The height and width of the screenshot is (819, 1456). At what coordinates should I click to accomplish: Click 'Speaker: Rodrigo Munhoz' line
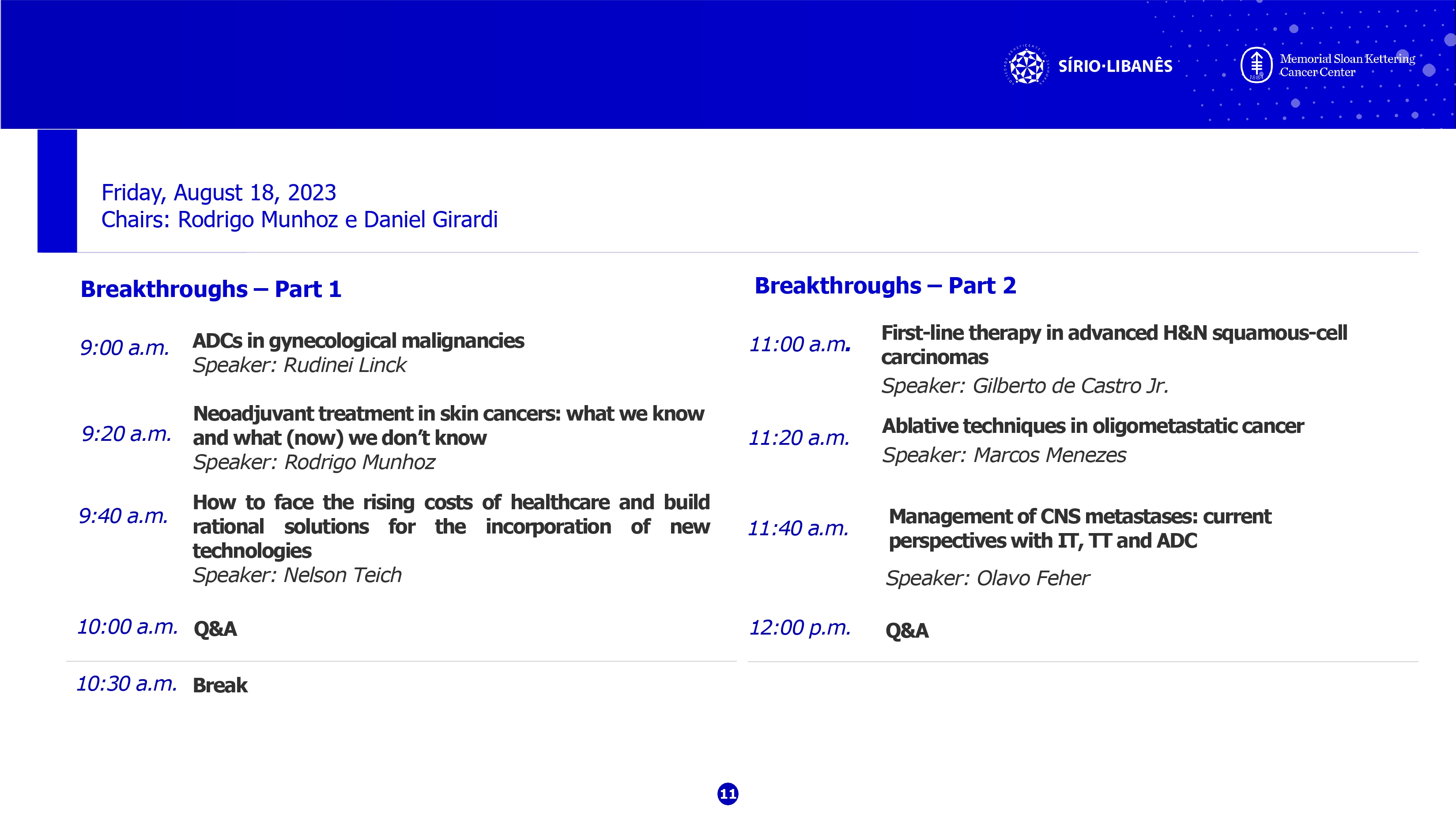click(x=314, y=462)
